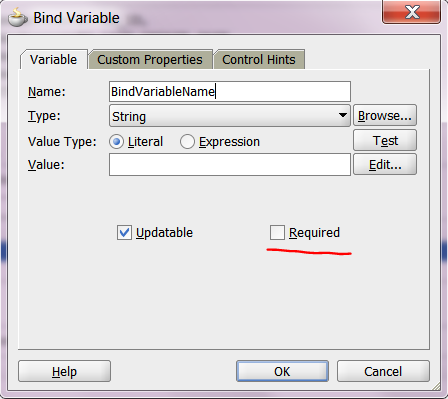
Task: Uncheck the Updatable checkbox
Action: pos(124,232)
